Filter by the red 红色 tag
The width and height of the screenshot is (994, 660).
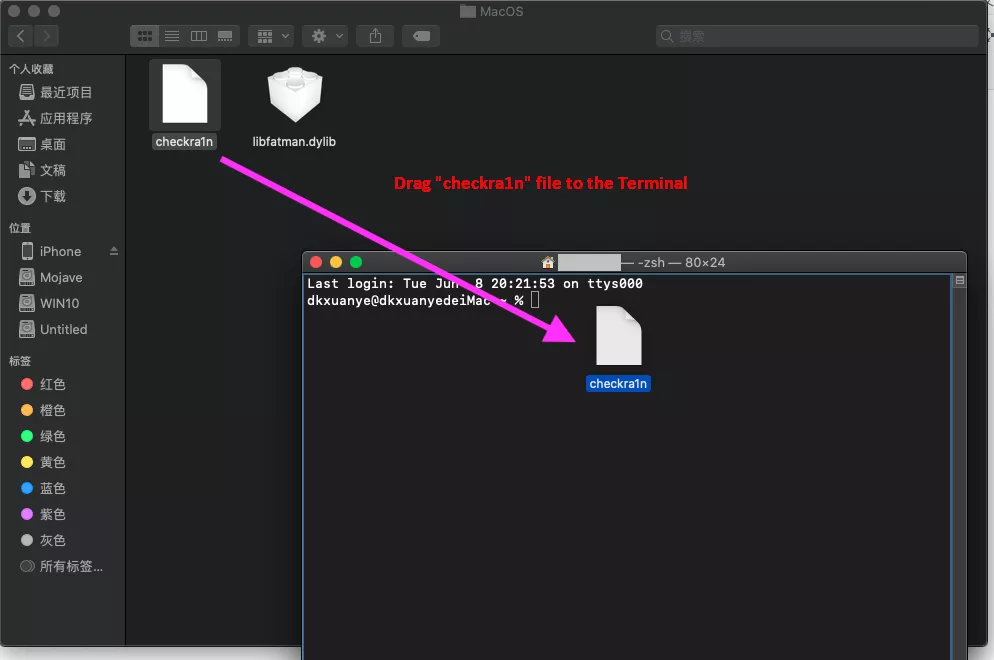[53, 384]
